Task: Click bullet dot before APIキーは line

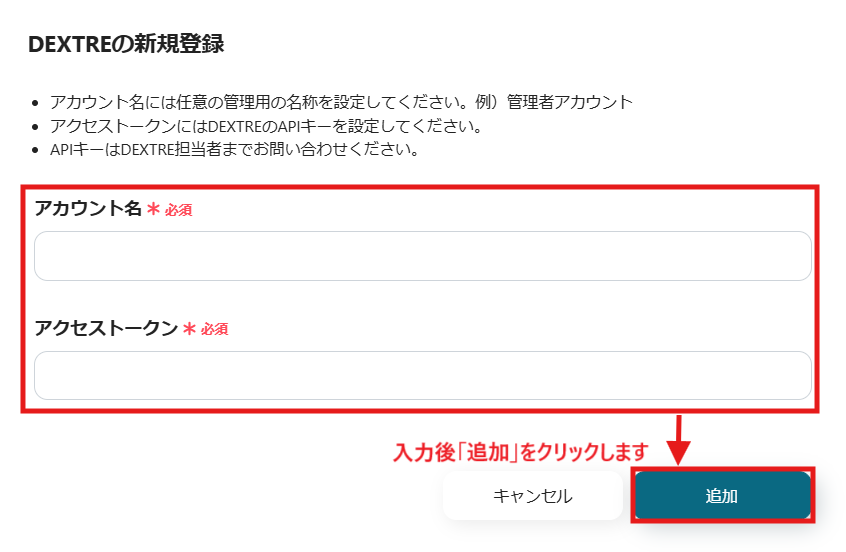Action: tap(36, 152)
